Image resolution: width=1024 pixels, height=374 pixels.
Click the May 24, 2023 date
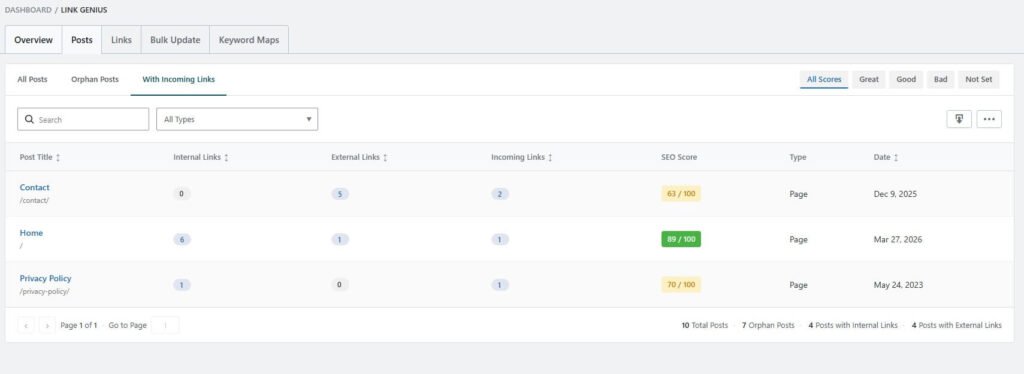tap(899, 285)
